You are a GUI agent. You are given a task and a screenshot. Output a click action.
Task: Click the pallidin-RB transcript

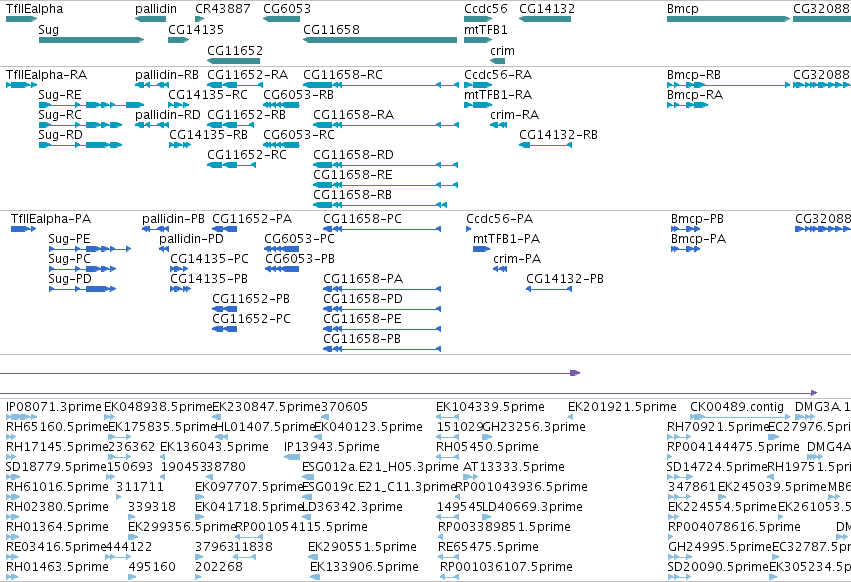[x=152, y=85]
